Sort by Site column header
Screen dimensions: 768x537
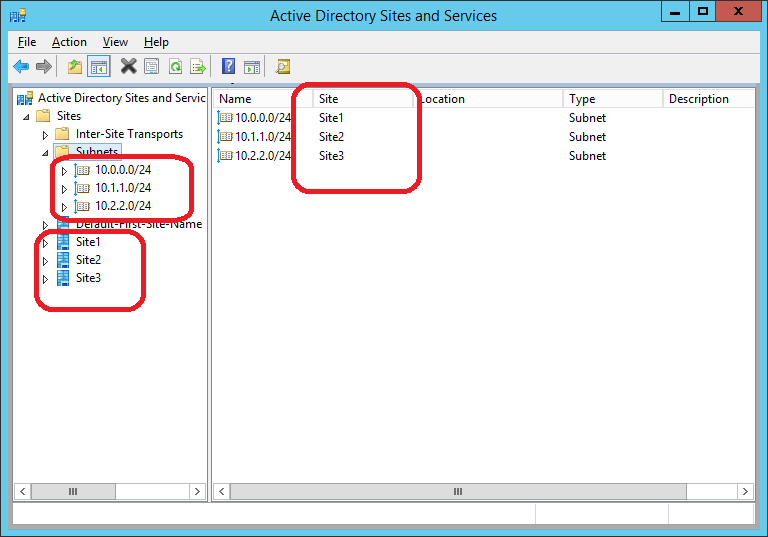363,98
